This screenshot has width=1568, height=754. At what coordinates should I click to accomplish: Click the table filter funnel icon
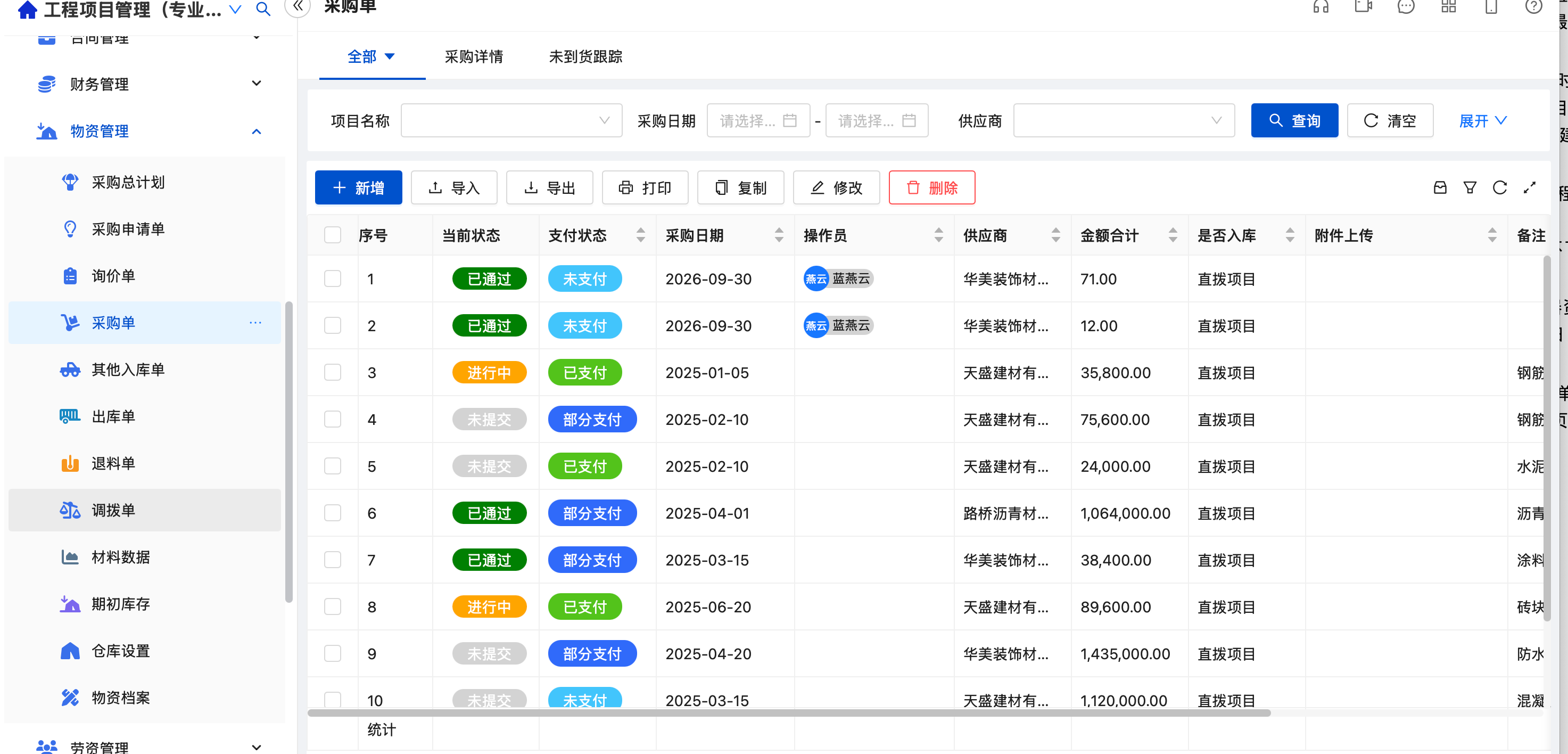(1470, 187)
